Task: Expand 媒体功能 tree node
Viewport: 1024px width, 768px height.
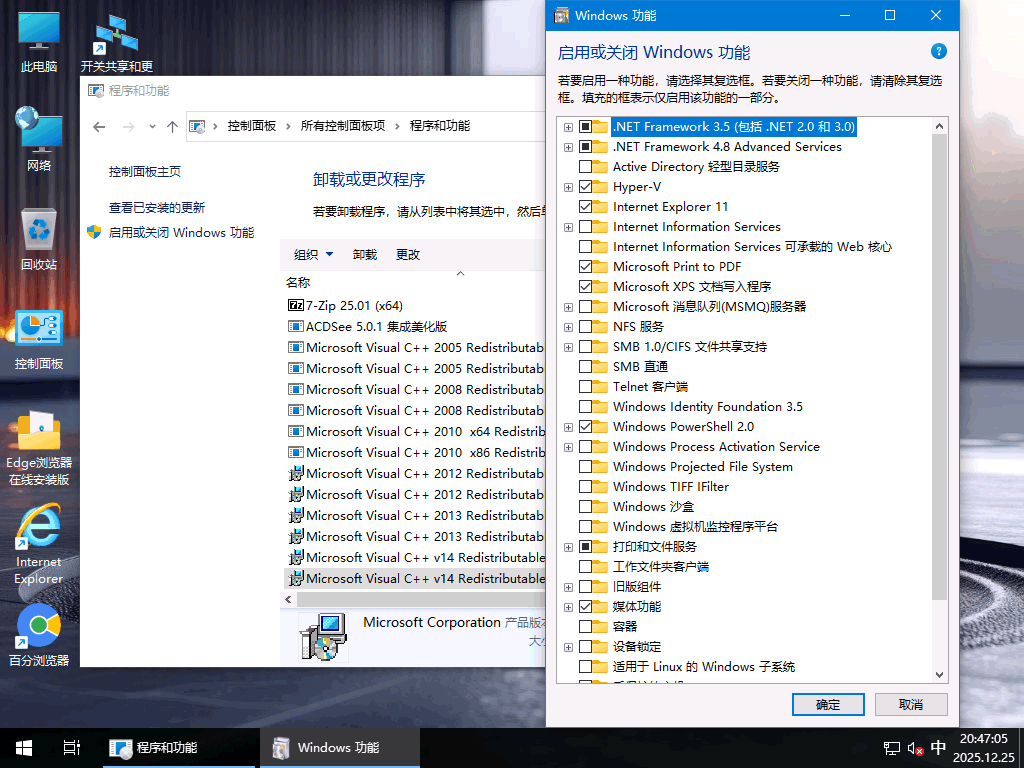Action: tap(568, 607)
